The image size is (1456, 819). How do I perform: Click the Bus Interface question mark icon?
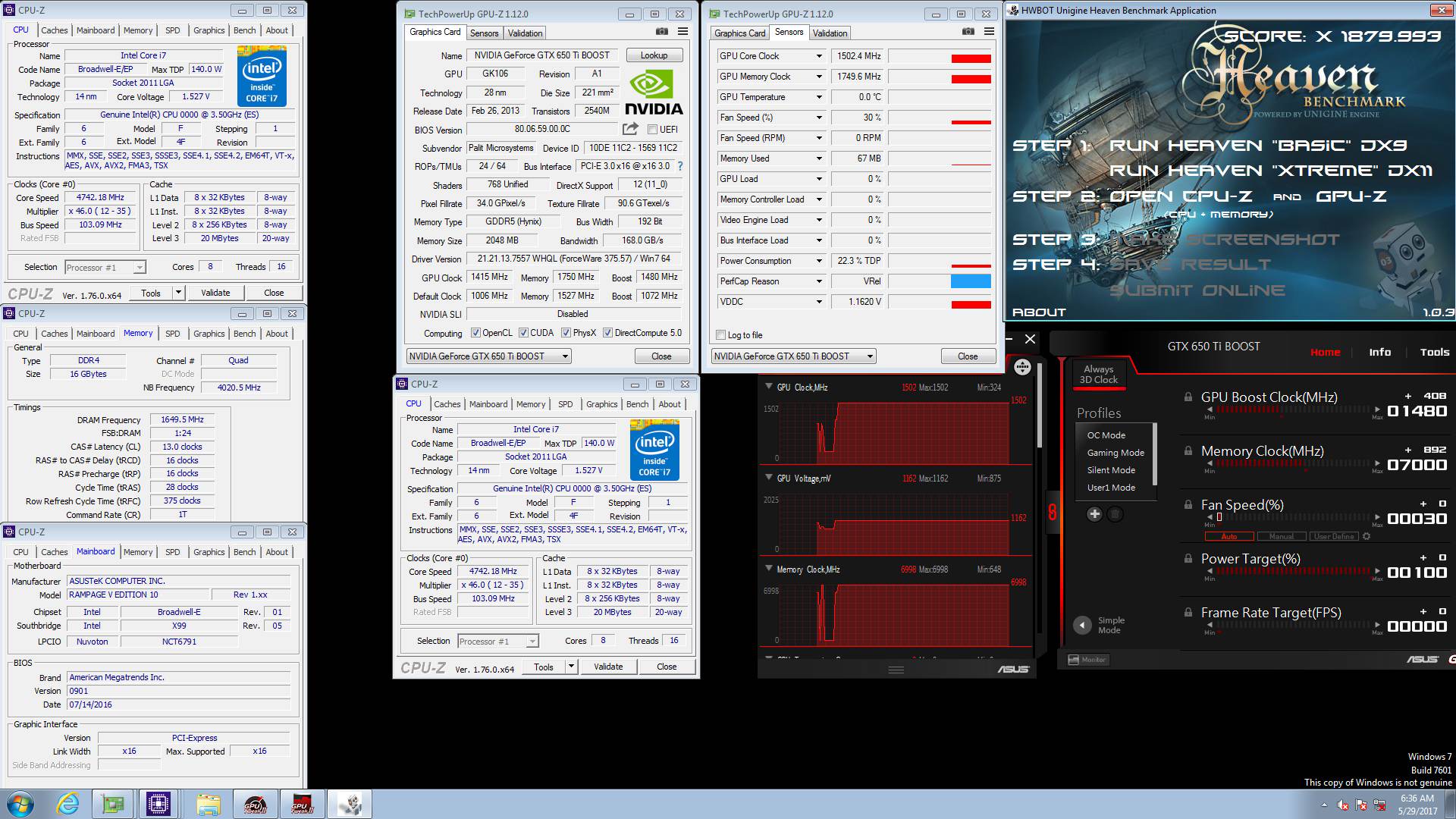click(x=679, y=166)
